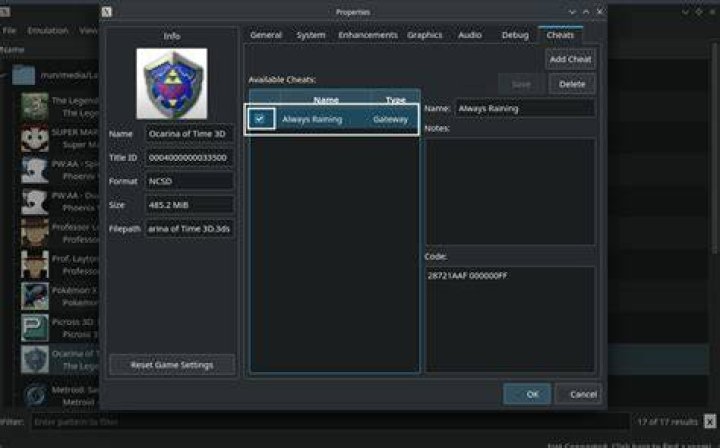
Task: Select the Info Name field Ocarina of Time 3D
Action: pyautogui.click(x=189, y=134)
